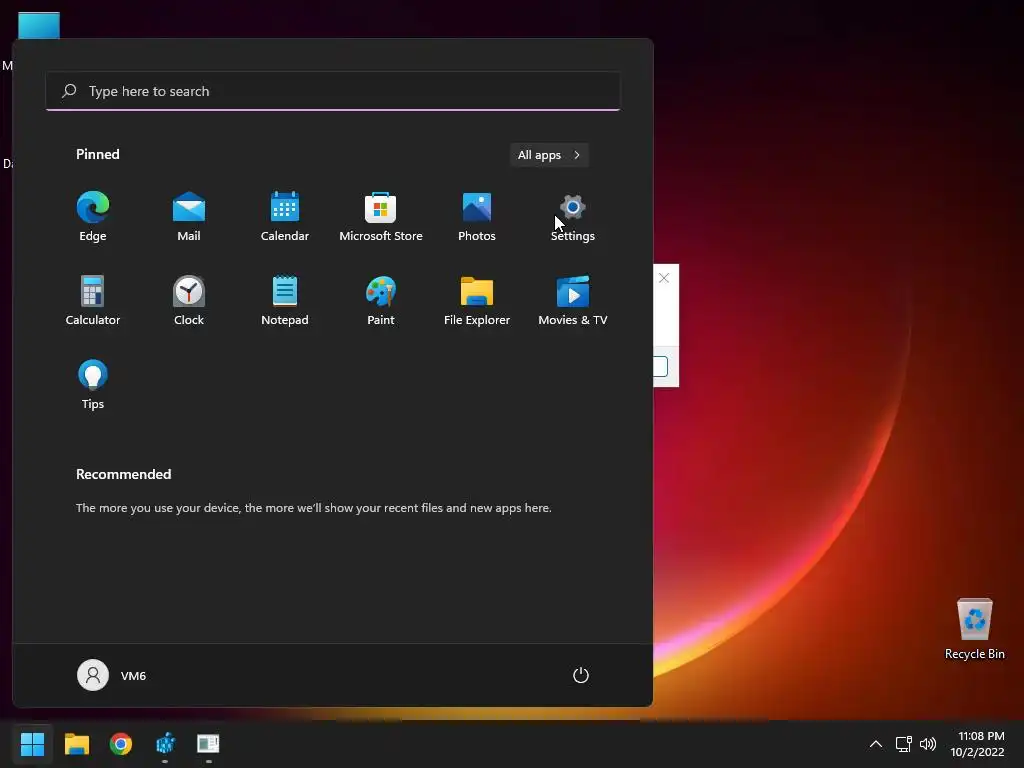Open File Explorer in Start menu
This screenshot has width=1024, height=768.
[477, 301]
